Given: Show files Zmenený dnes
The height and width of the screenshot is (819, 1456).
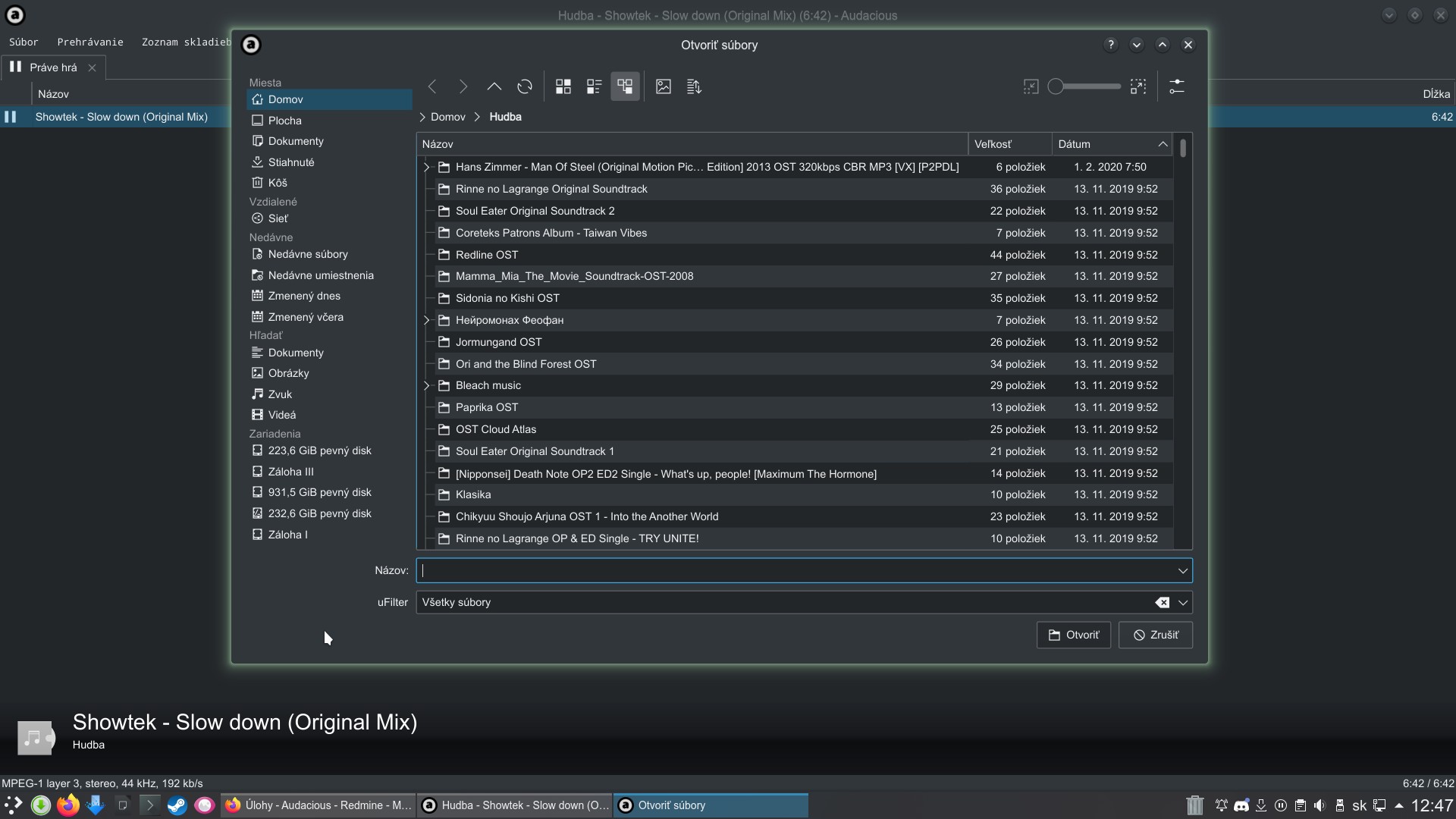Looking at the screenshot, I should 329,296.
